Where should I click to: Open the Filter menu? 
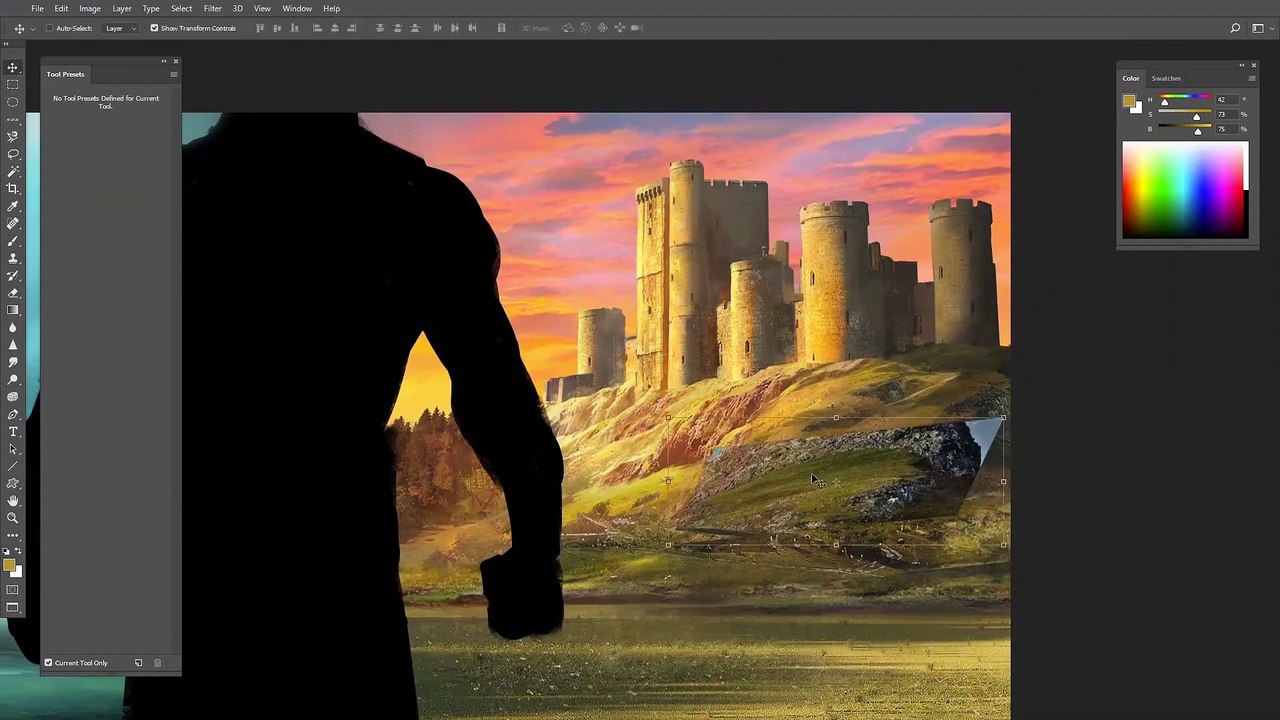(212, 8)
